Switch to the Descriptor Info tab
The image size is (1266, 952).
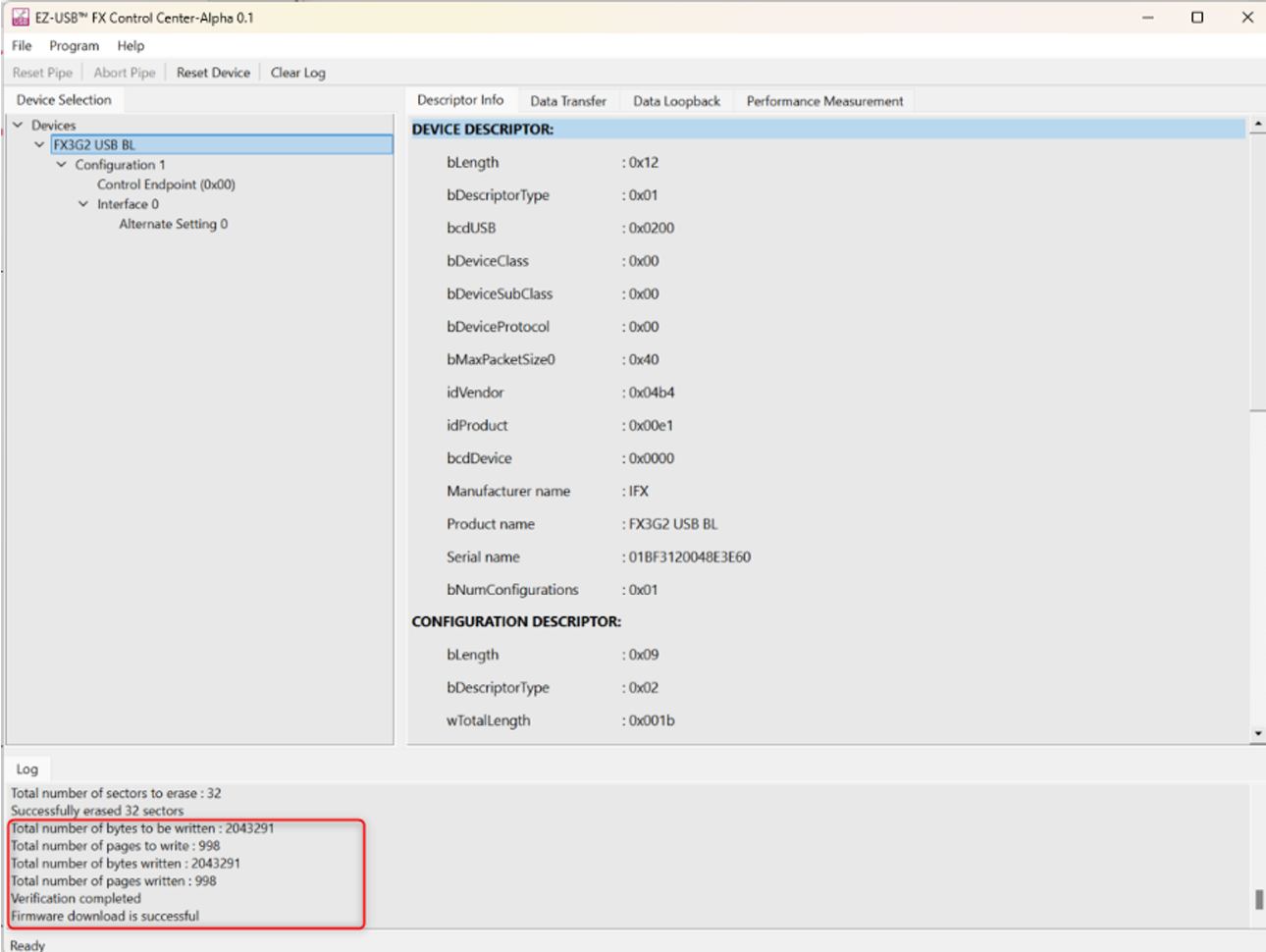460,100
